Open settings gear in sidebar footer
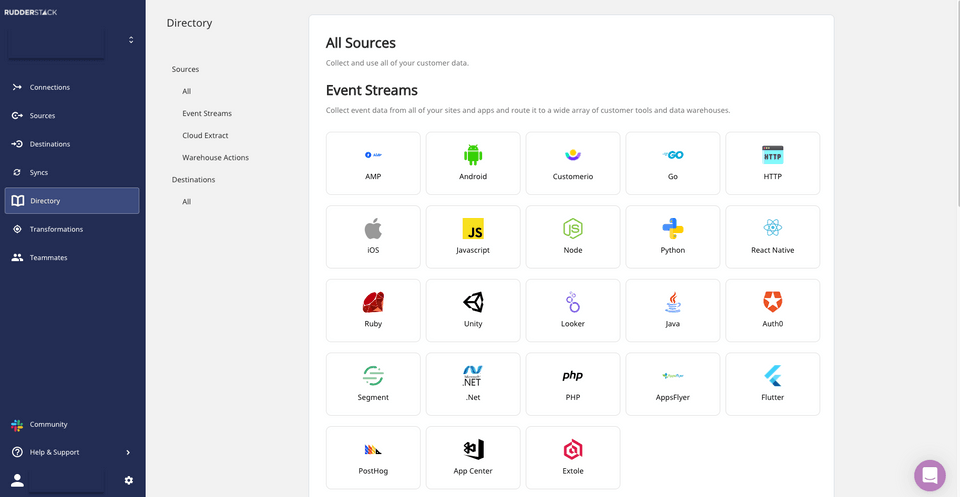This screenshot has width=960, height=497. [129, 480]
